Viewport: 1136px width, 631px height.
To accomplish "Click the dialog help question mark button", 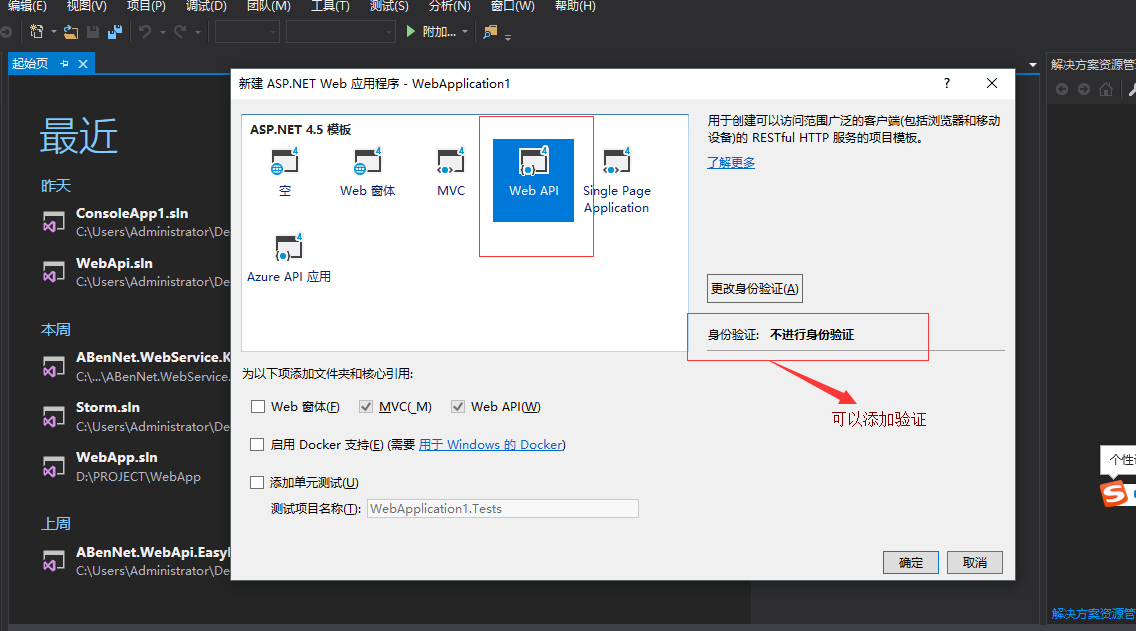I will point(947,83).
